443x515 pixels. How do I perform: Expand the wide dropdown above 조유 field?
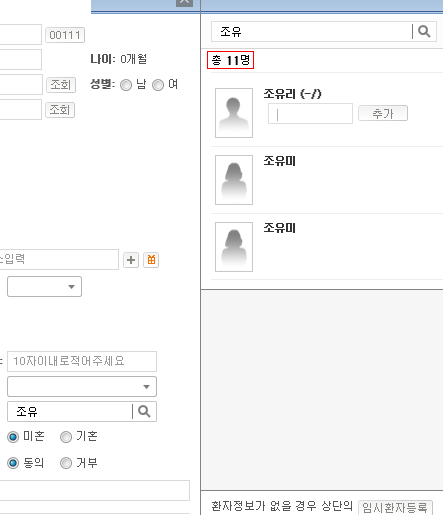tap(82, 387)
